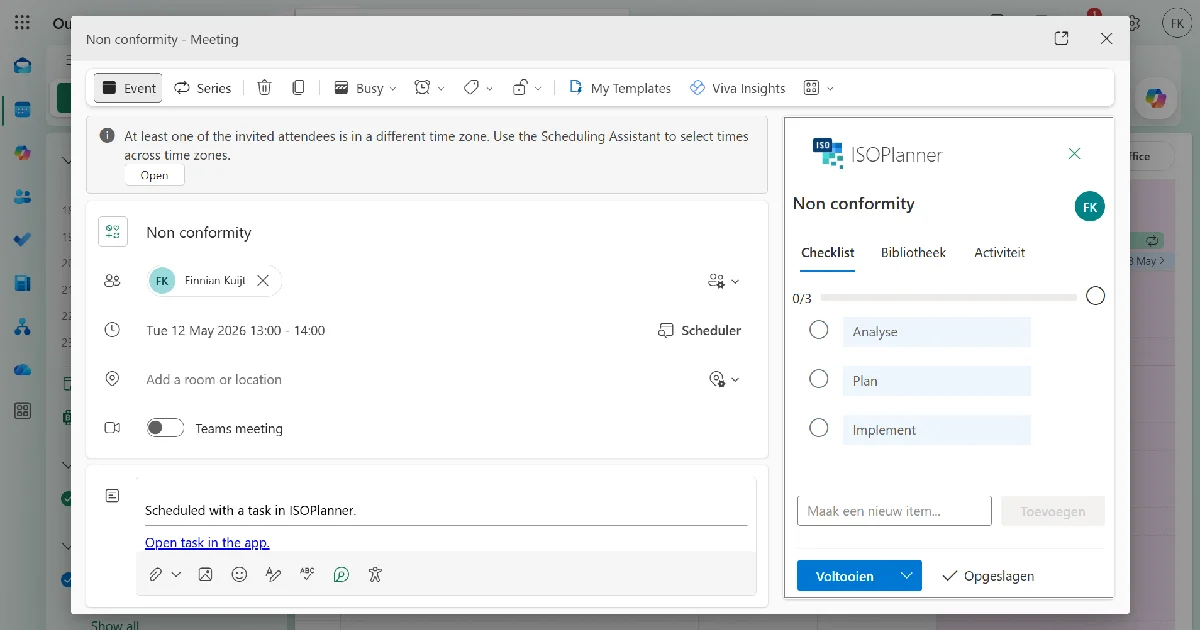Expand the apps dropdown chevron in toolbar
The image size is (1200, 630).
click(x=831, y=88)
